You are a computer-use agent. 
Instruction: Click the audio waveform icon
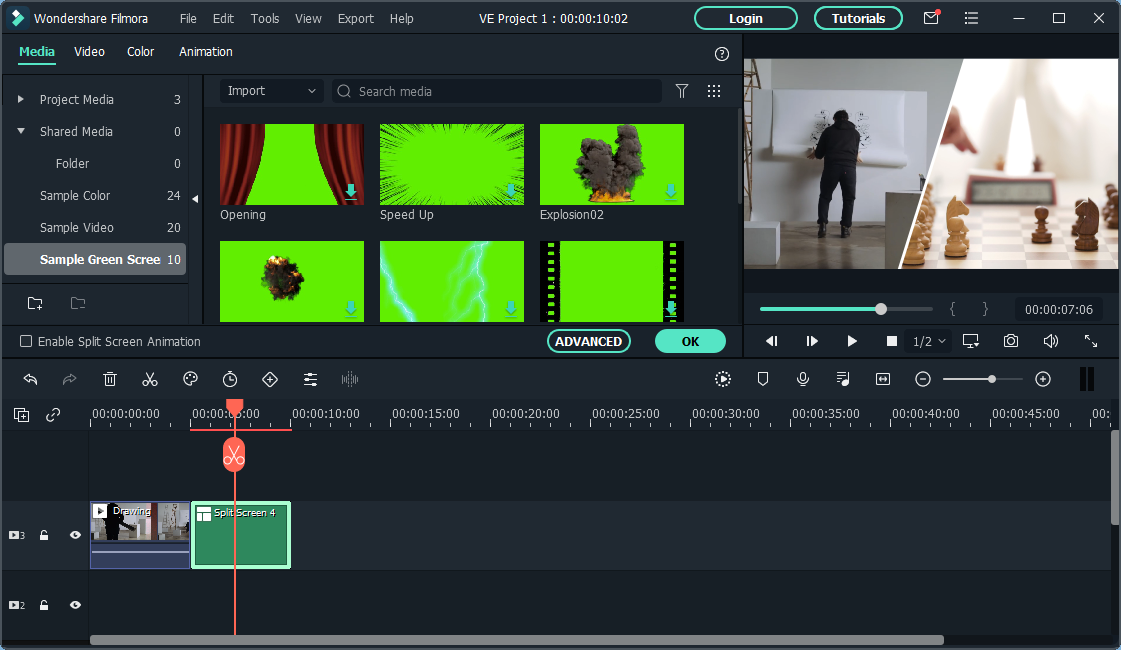point(350,379)
